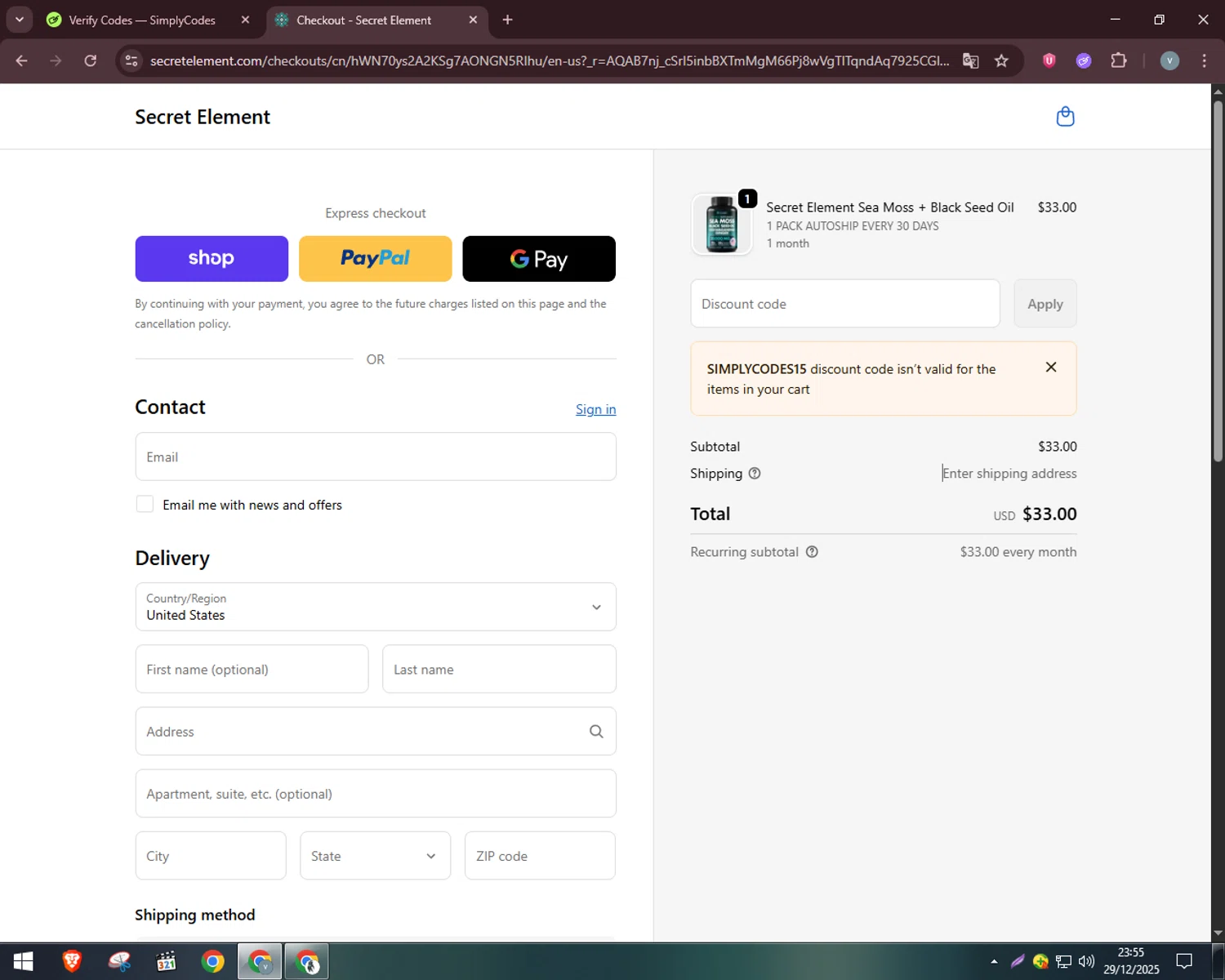
Task: Close the Checkout - Secret Element tab
Action: tap(473, 20)
